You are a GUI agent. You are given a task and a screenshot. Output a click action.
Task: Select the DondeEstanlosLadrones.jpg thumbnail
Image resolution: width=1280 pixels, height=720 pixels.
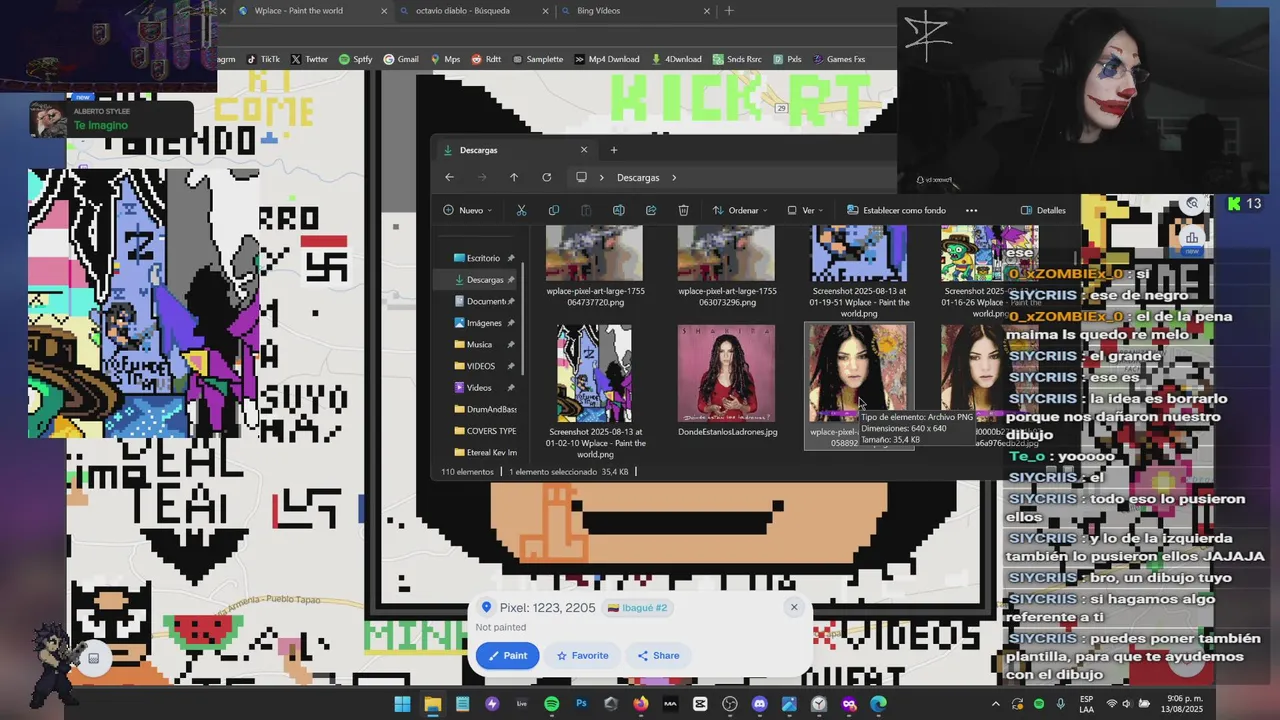pos(726,373)
